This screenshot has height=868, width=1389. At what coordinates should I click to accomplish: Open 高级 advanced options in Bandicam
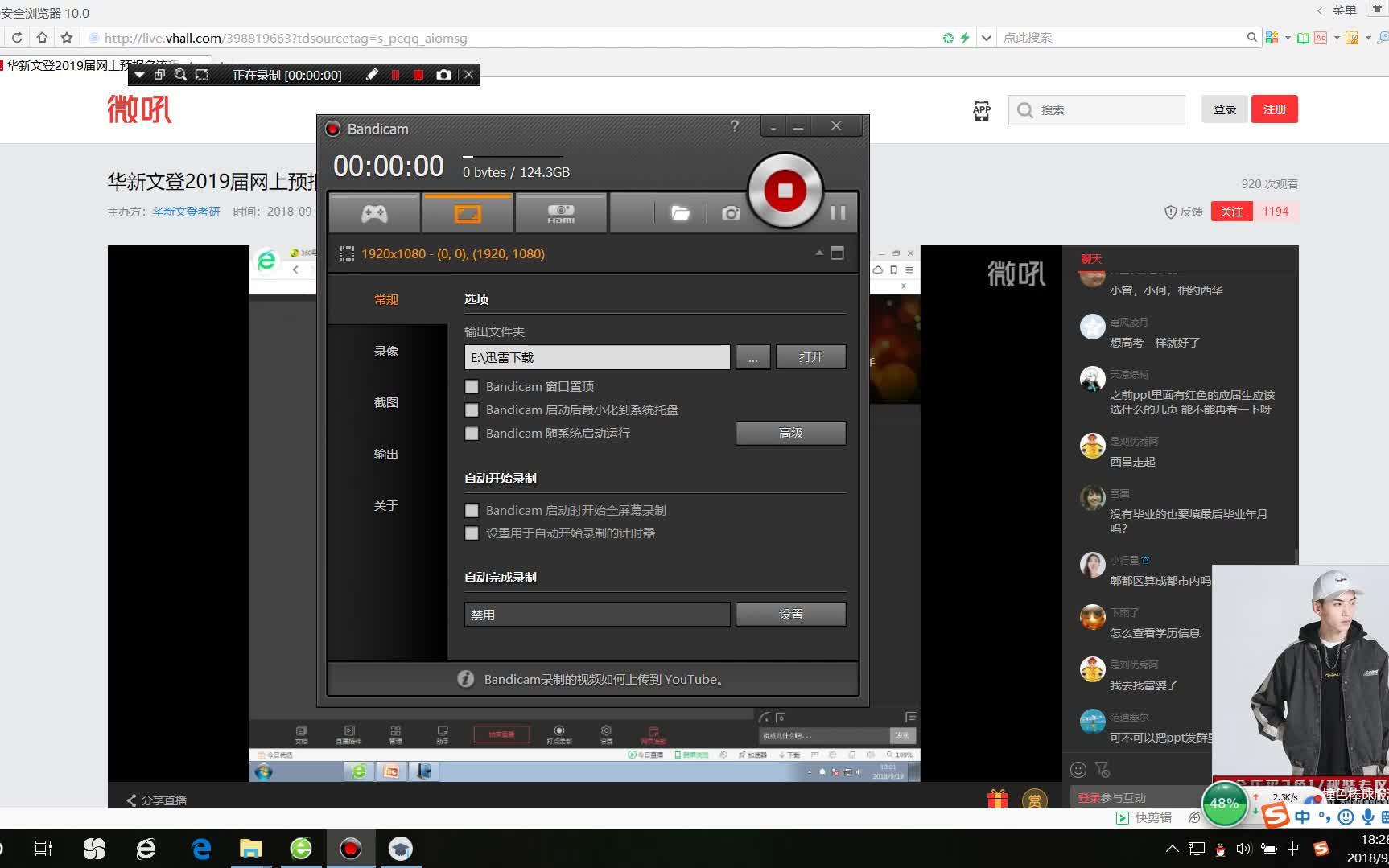(790, 433)
